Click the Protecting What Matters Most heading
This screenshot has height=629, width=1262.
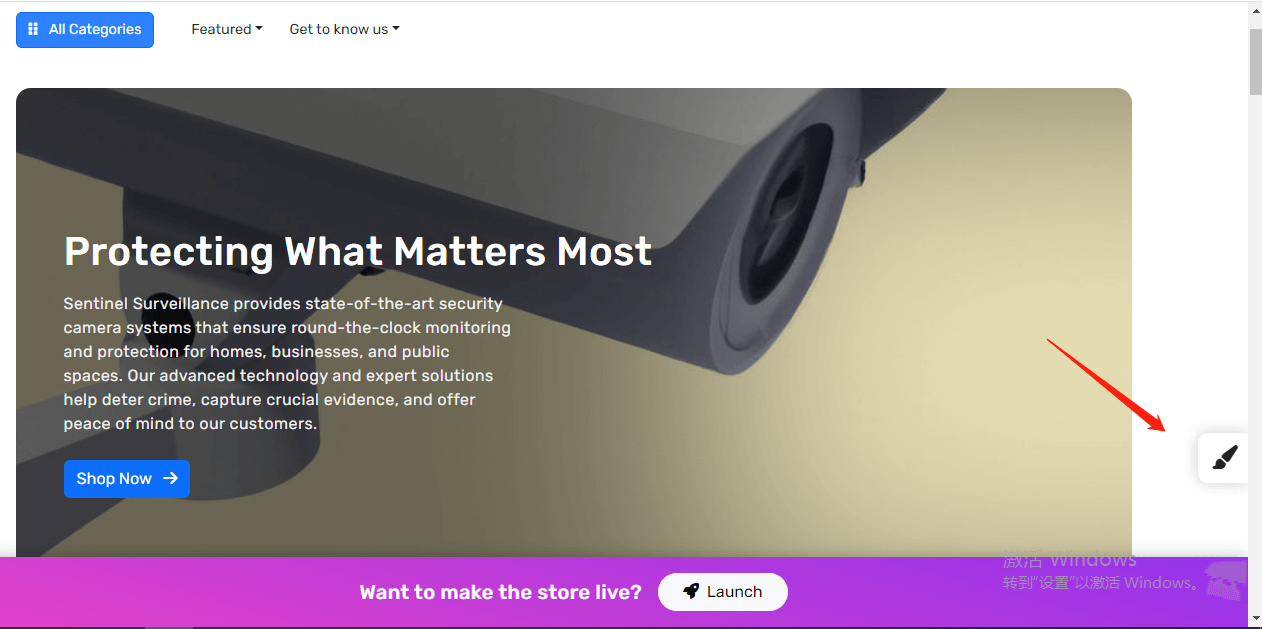tap(358, 251)
